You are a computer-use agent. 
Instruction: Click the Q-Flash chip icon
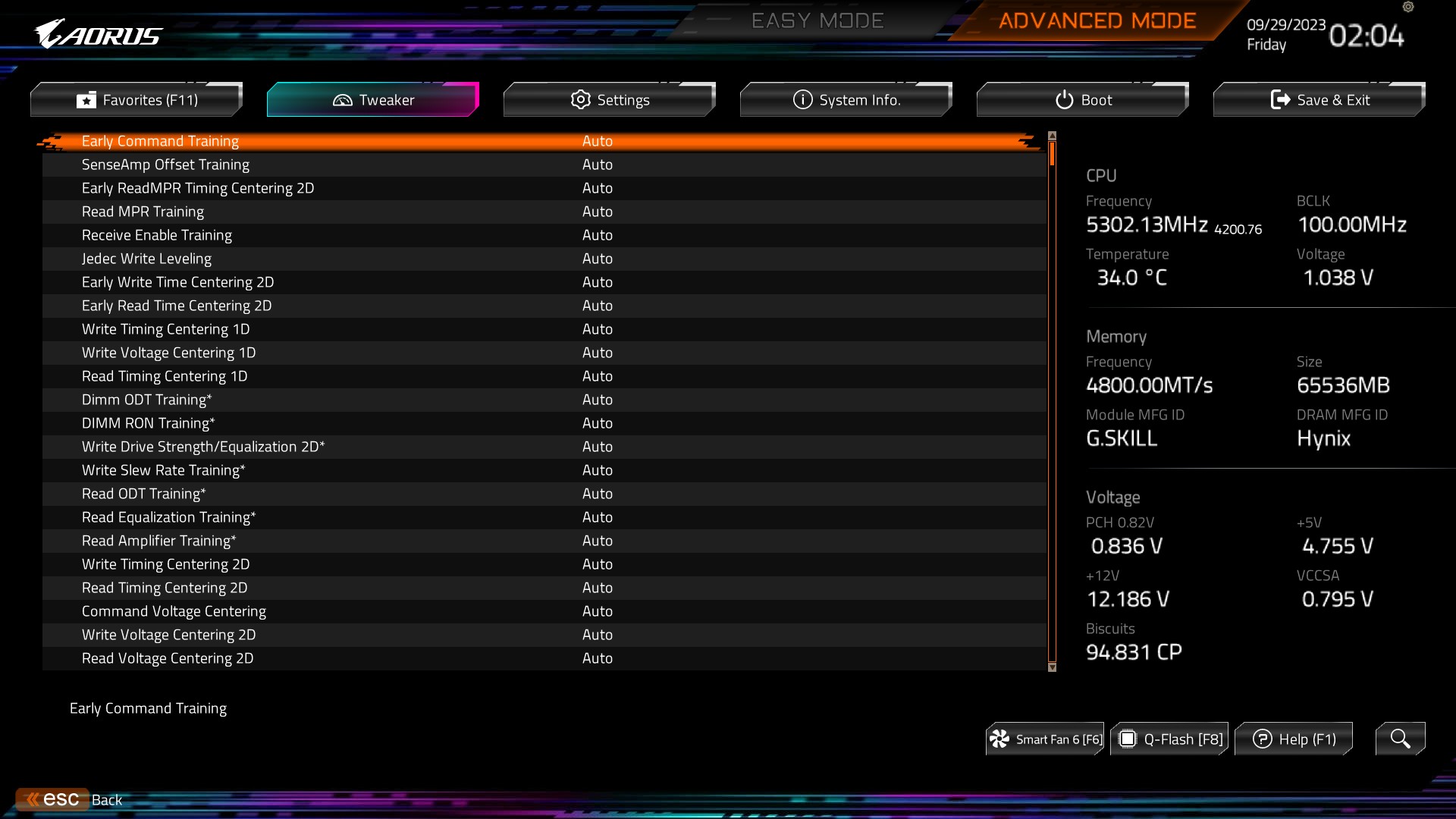1128,739
